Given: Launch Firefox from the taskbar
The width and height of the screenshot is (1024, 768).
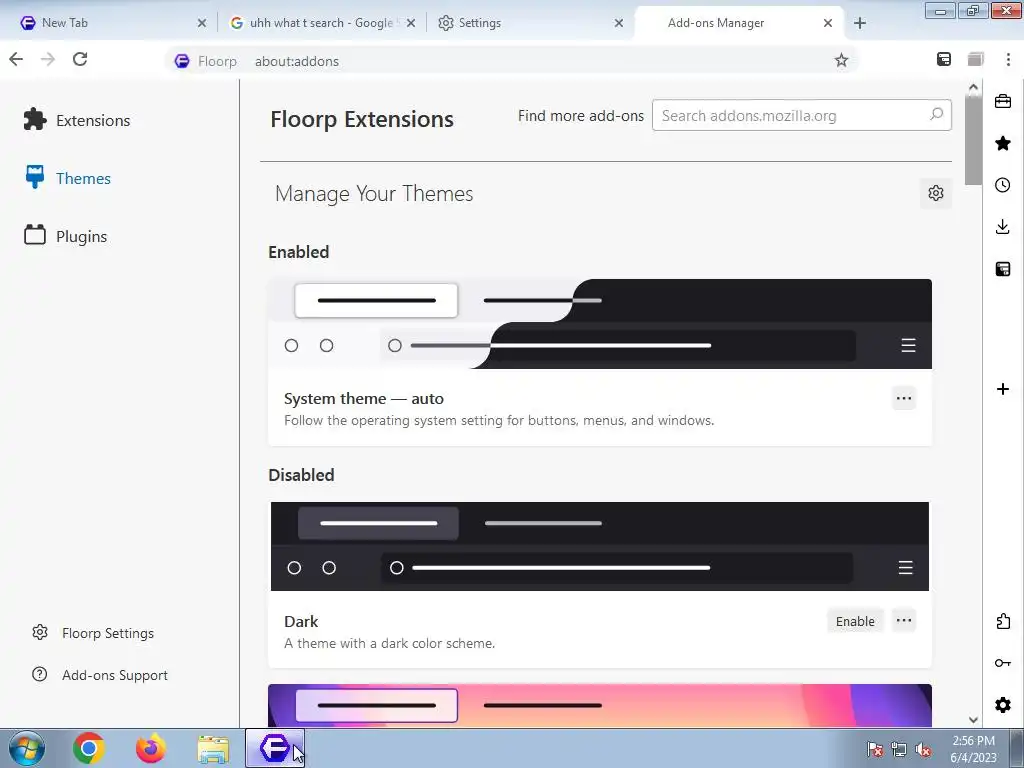Looking at the screenshot, I should pos(151,748).
